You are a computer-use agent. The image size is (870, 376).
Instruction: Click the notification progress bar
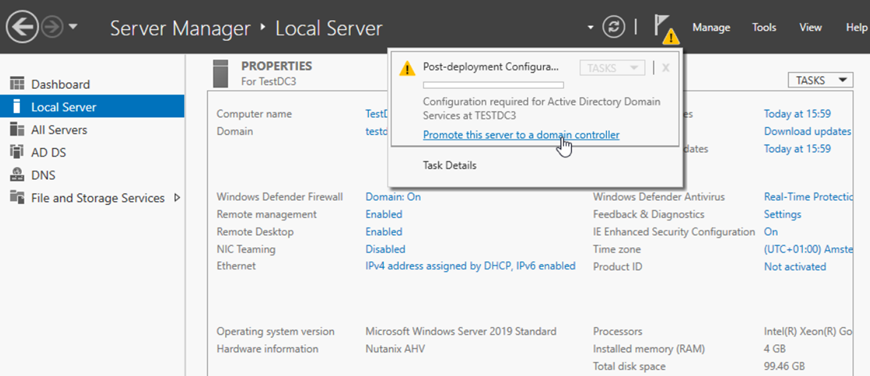[493, 85]
